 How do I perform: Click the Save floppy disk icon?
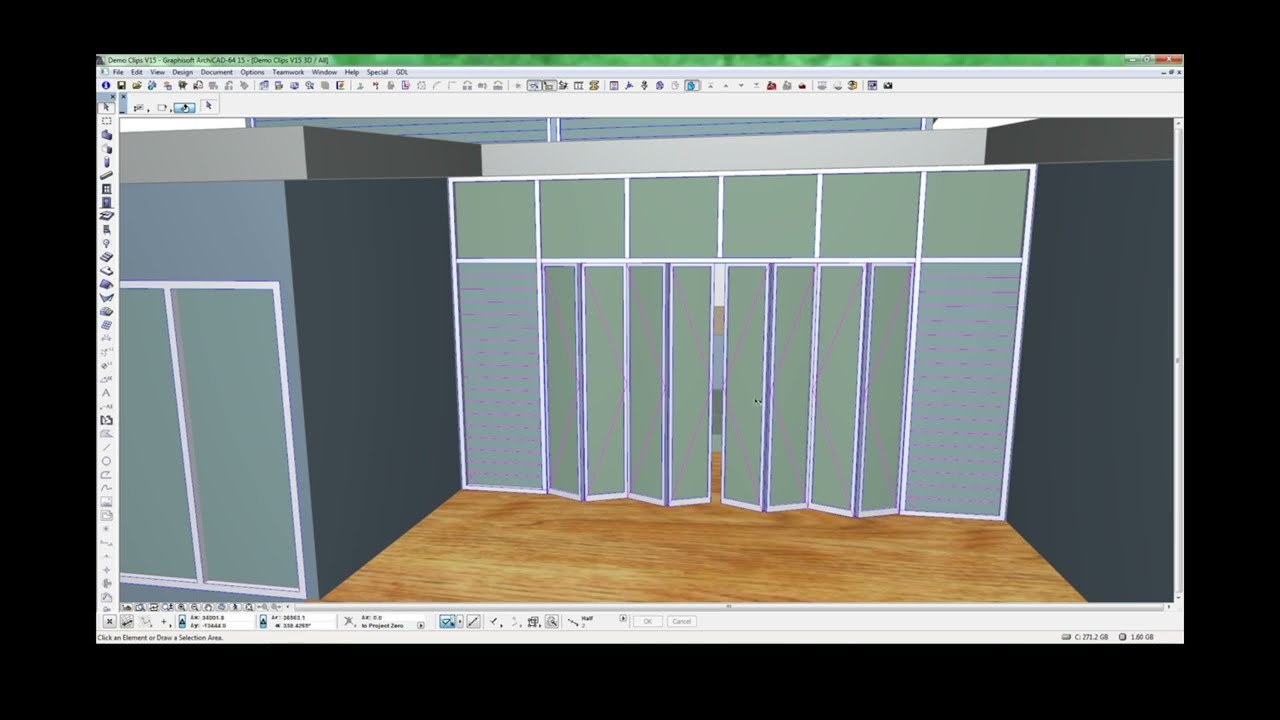click(x=121, y=85)
